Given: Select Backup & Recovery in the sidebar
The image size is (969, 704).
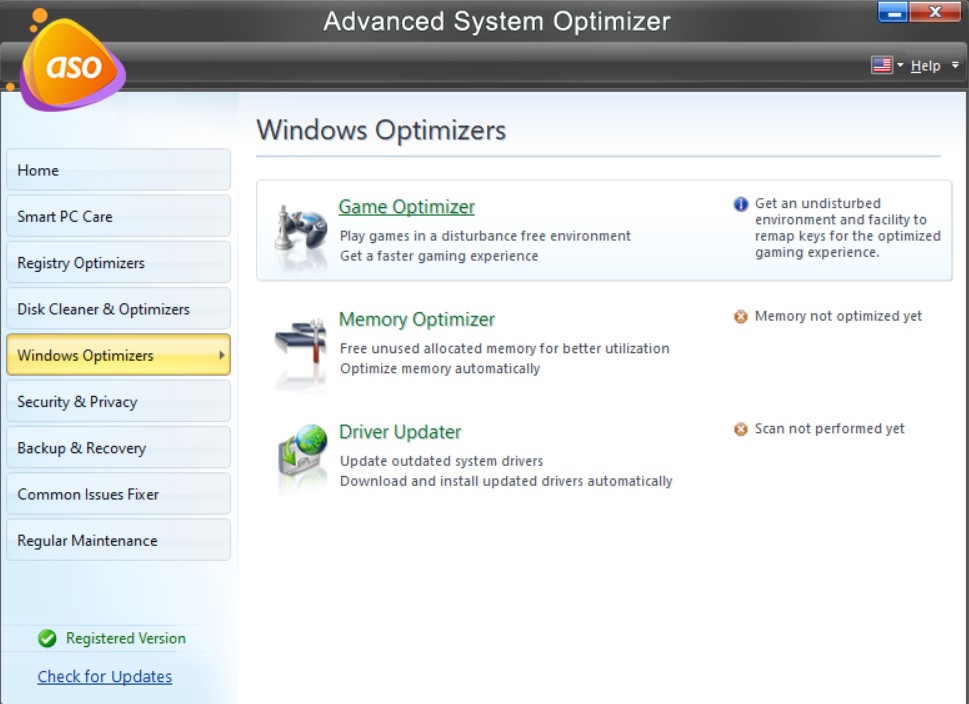Looking at the screenshot, I should (118, 447).
